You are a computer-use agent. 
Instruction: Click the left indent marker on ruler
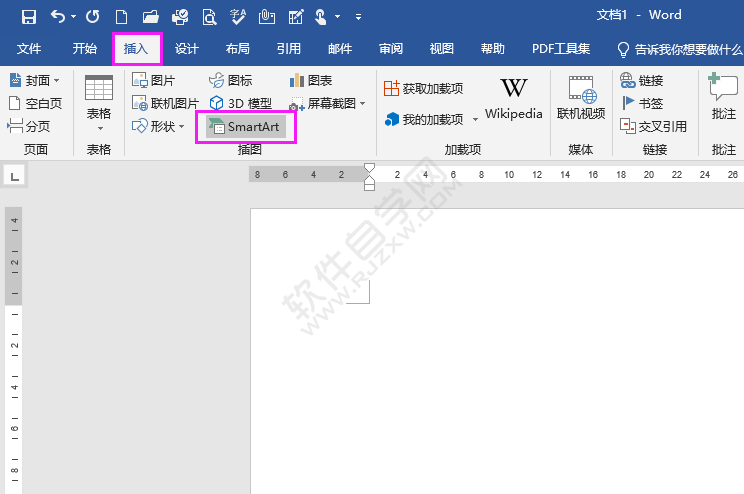[369, 186]
